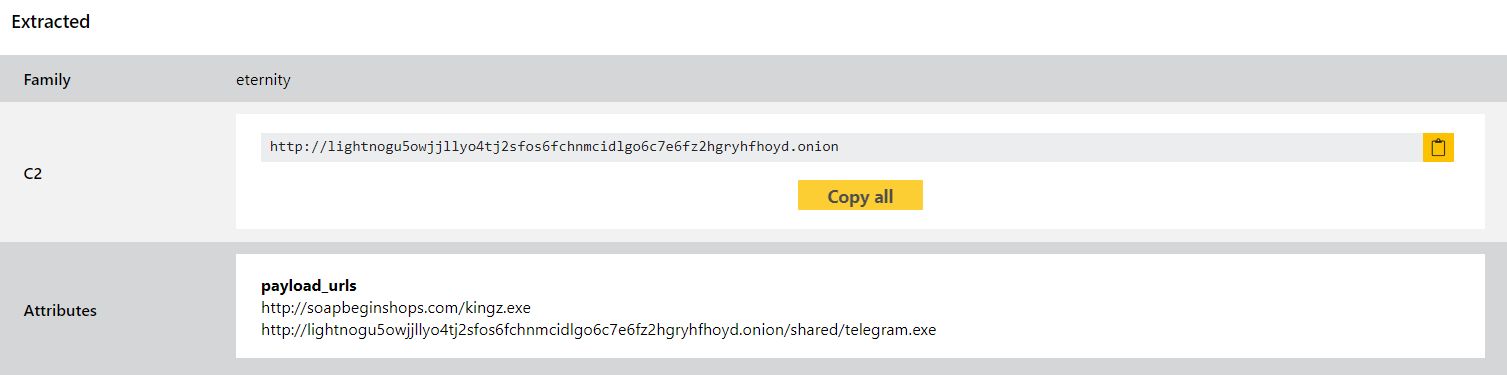Select the C2 onion address text field
This screenshot has width=1507, height=375.
click(841, 147)
